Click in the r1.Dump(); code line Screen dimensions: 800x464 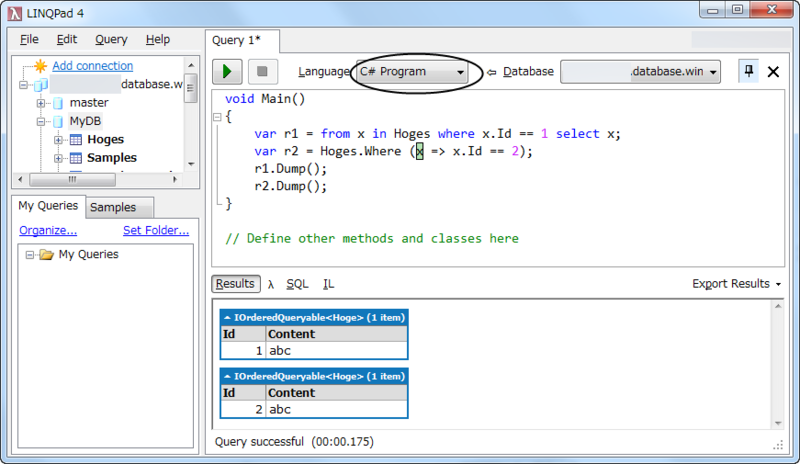point(290,168)
